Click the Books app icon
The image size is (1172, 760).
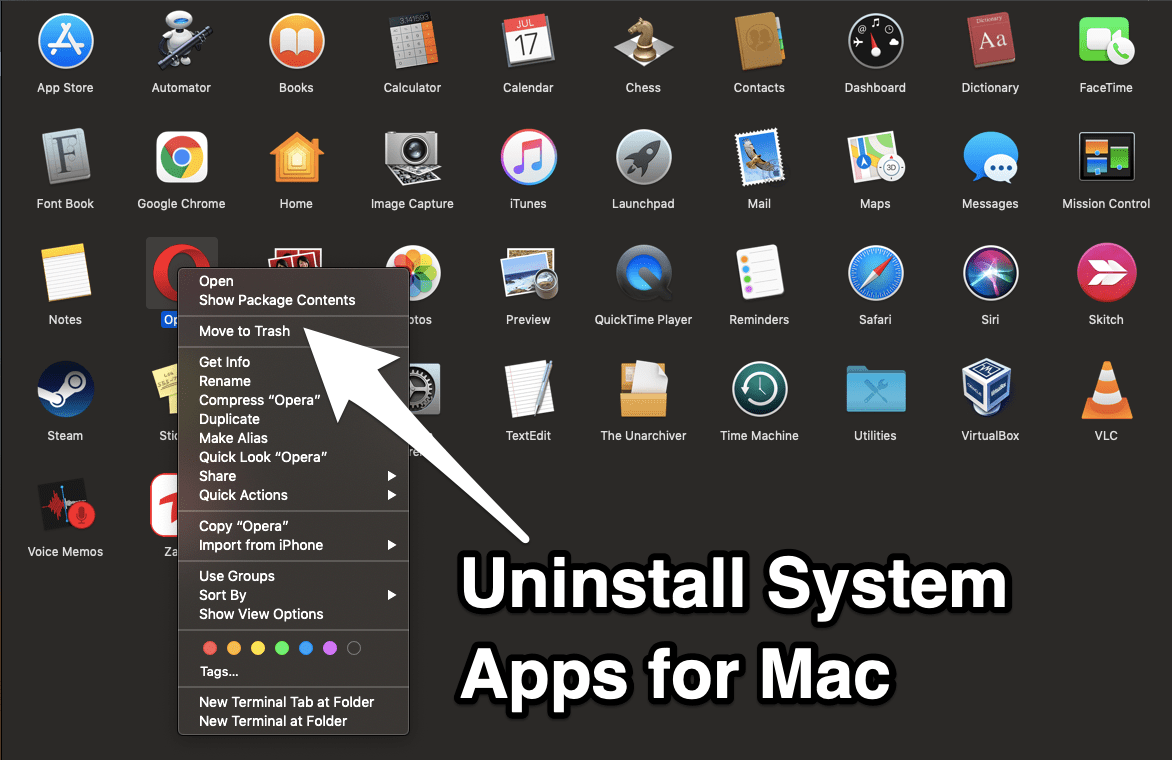click(x=296, y=41)
